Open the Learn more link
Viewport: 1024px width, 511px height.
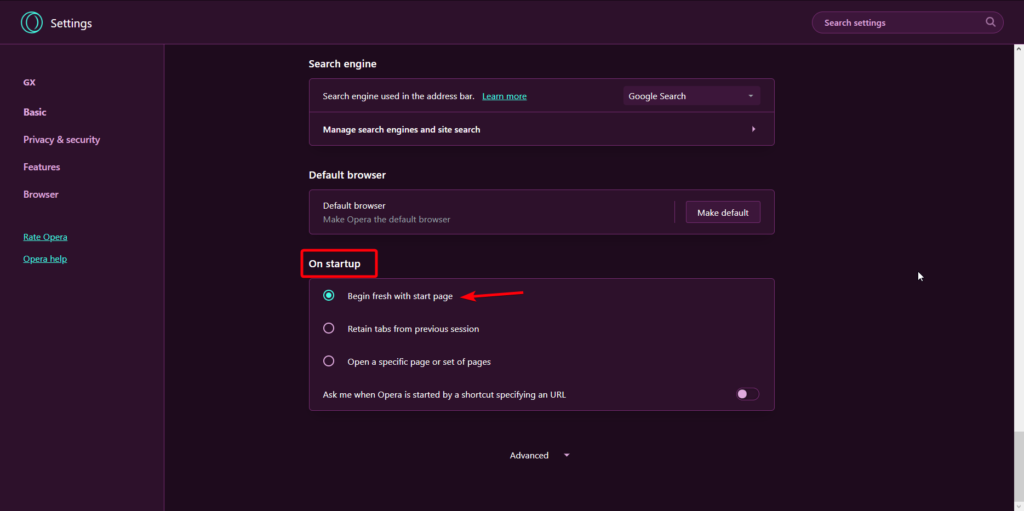point(504,96)
